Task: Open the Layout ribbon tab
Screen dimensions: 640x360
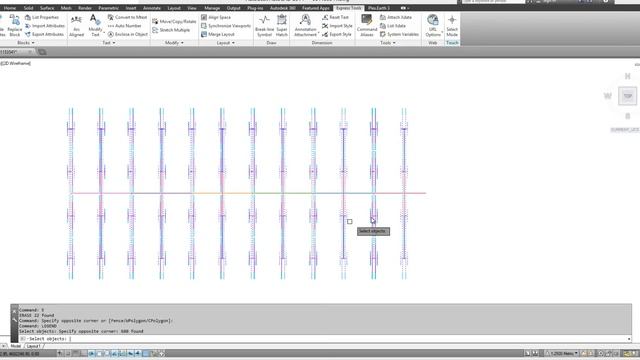Action: (x=174, y=8)
